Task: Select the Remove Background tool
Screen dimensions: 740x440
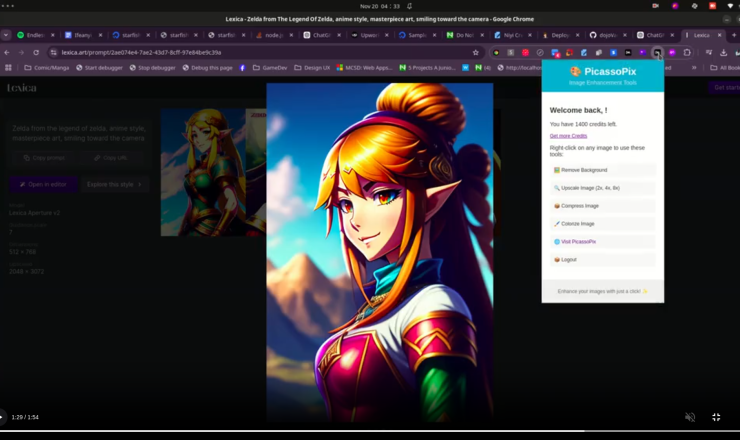Action: (603, 170)
